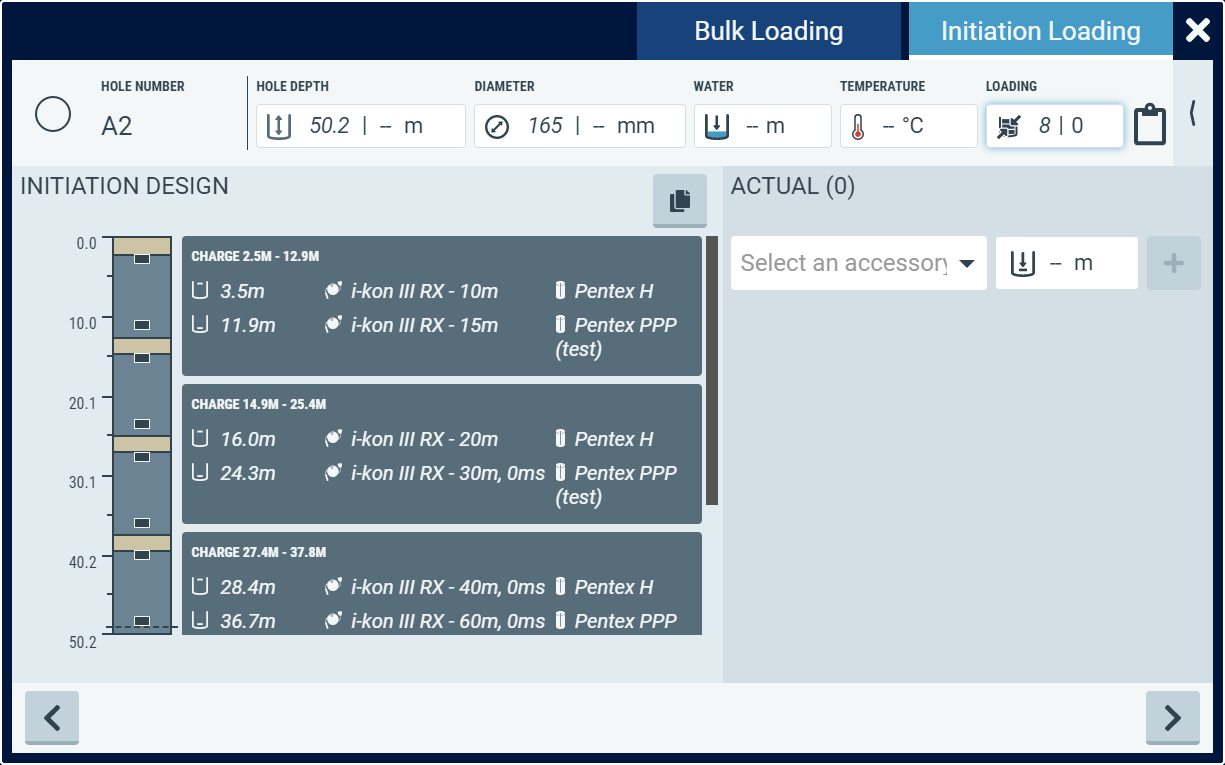1225x765 pixels.
Task: Click the bottom primer marker near 50.2 depth
Action: click(142, 621)
